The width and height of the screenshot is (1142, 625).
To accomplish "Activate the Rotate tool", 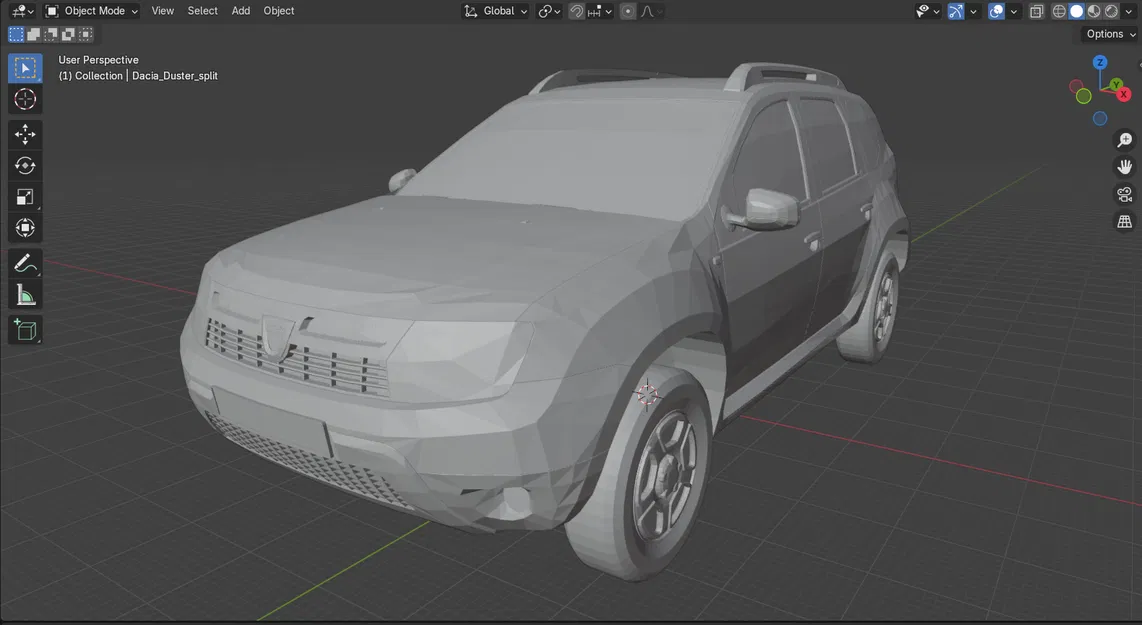I will (24, 165).
